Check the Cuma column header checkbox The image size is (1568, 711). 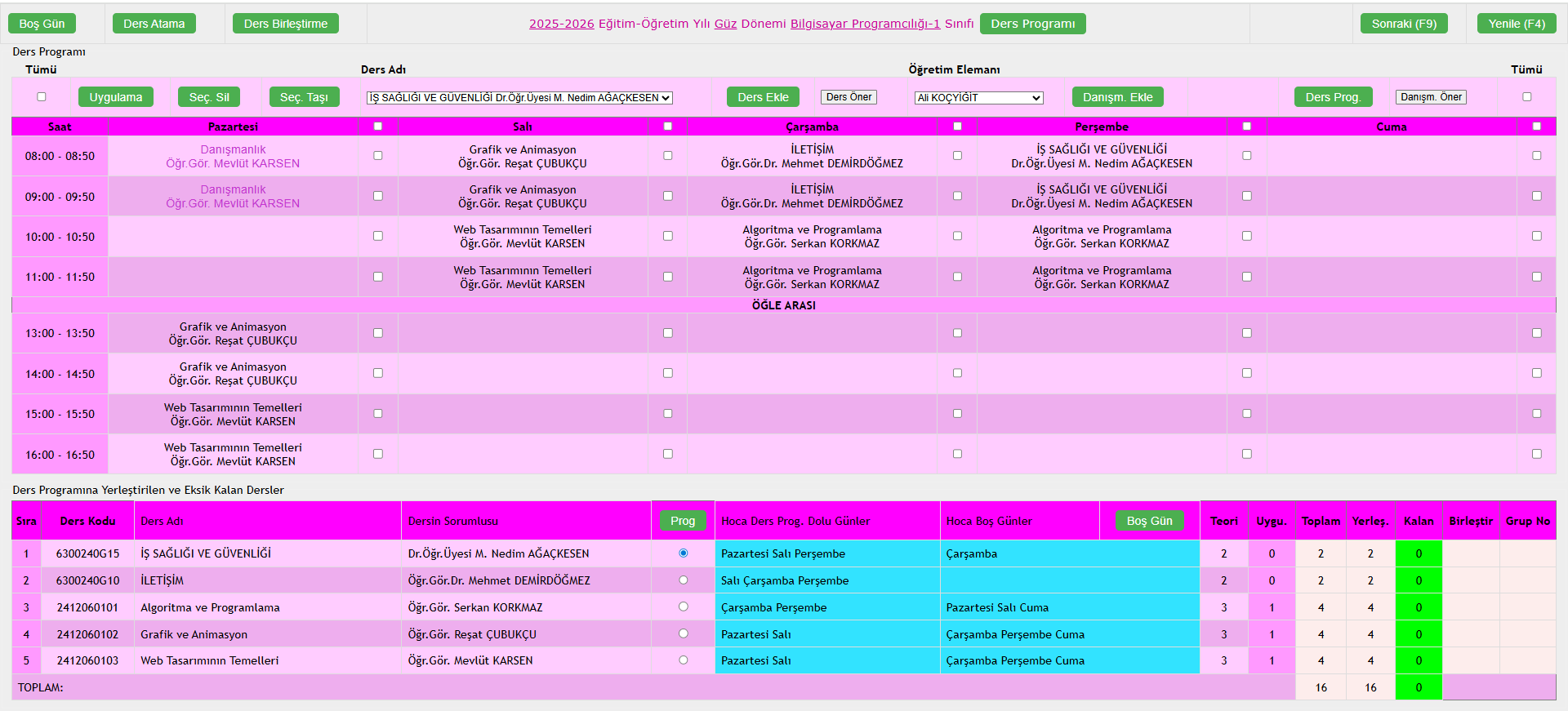click(x=1536, y=127)
